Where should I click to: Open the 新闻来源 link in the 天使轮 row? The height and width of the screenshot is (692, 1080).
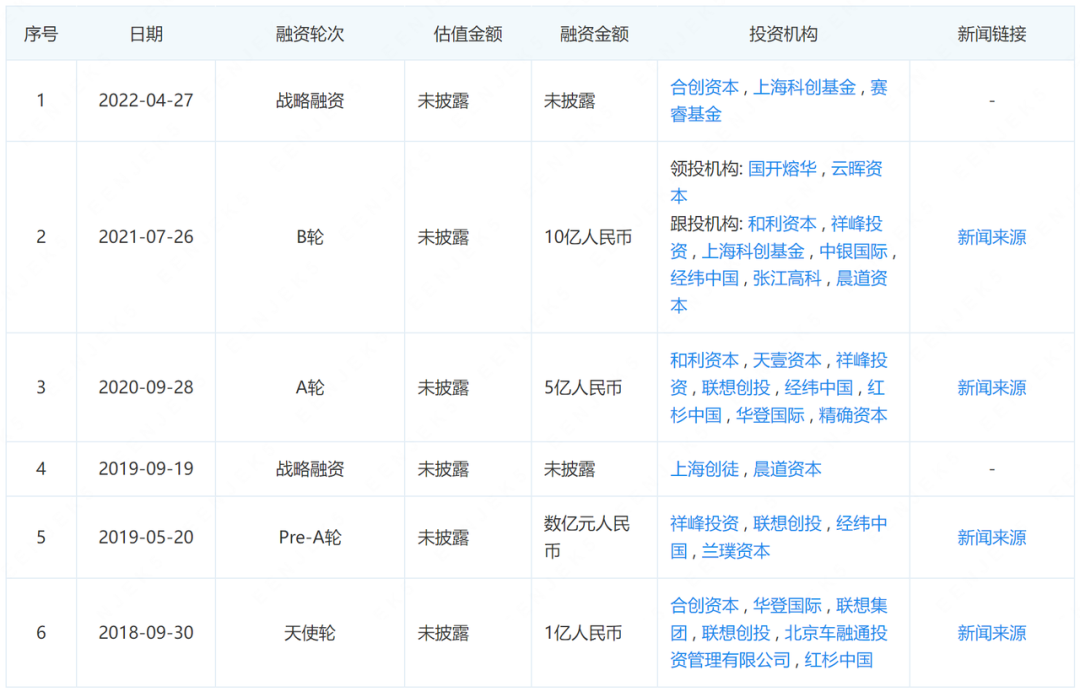tap(991, 633)
